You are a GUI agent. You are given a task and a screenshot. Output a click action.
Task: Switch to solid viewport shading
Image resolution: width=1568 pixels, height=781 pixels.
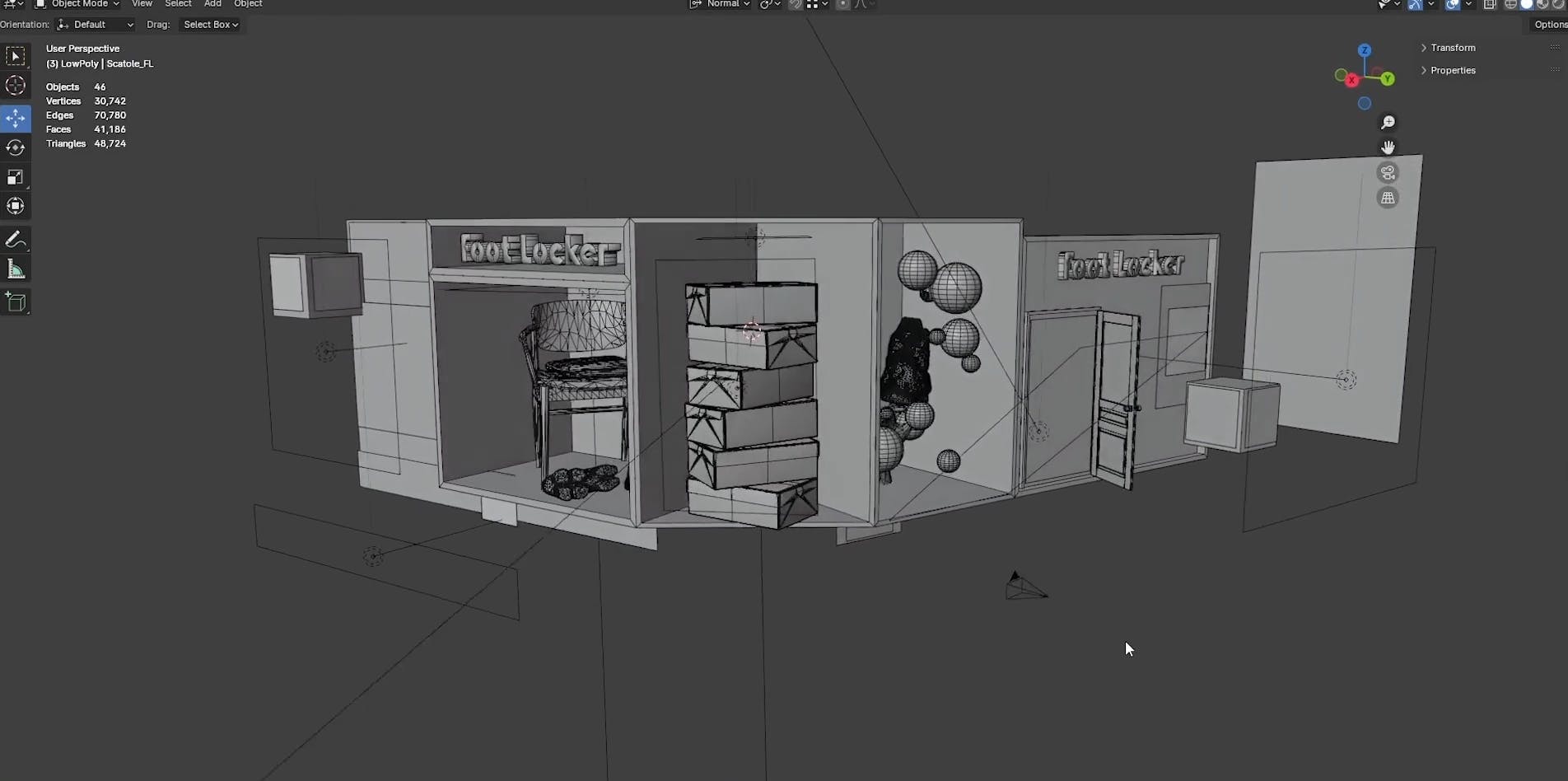click(x=1526, y=4)
